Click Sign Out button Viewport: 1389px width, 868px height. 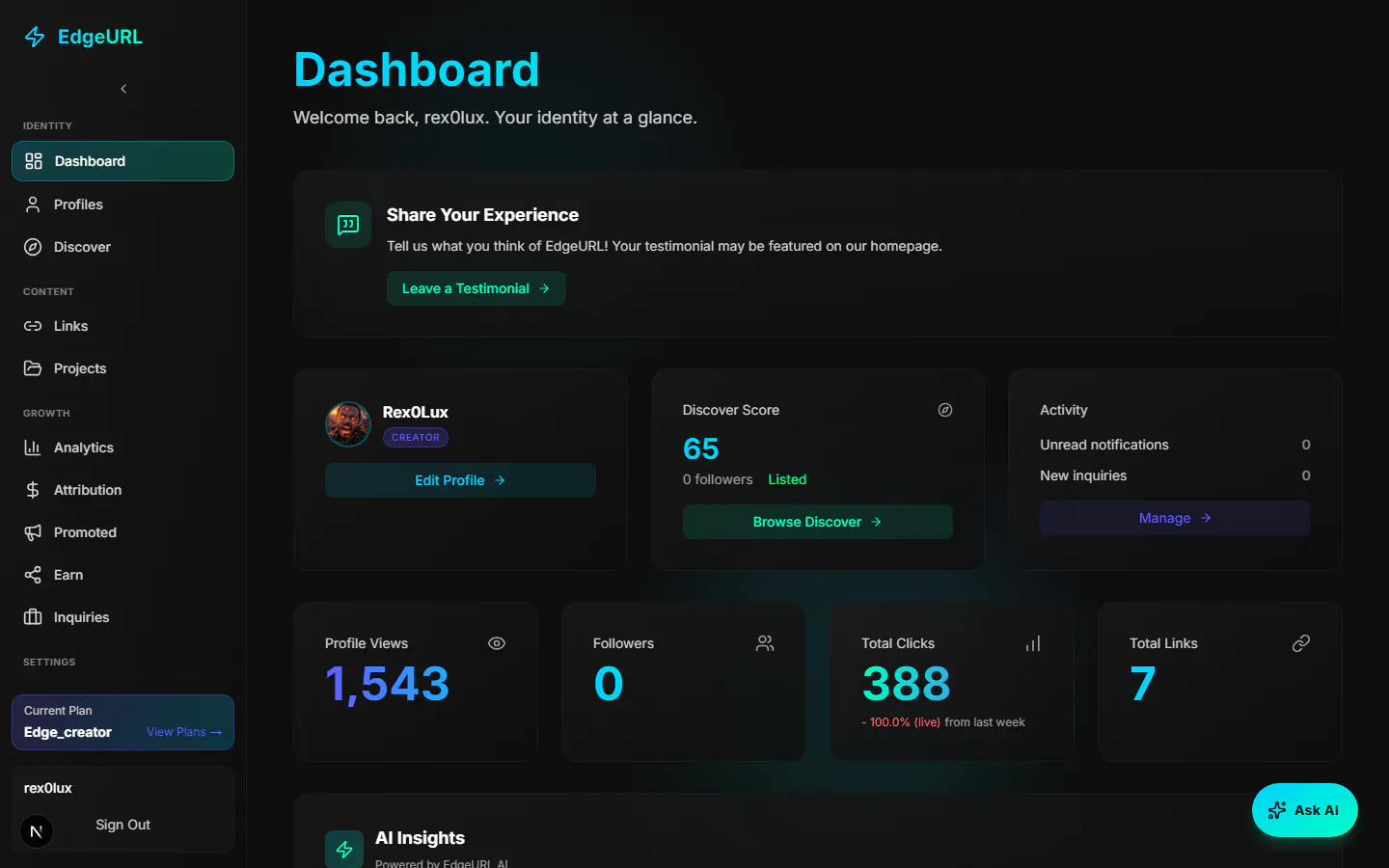point(123,825)
